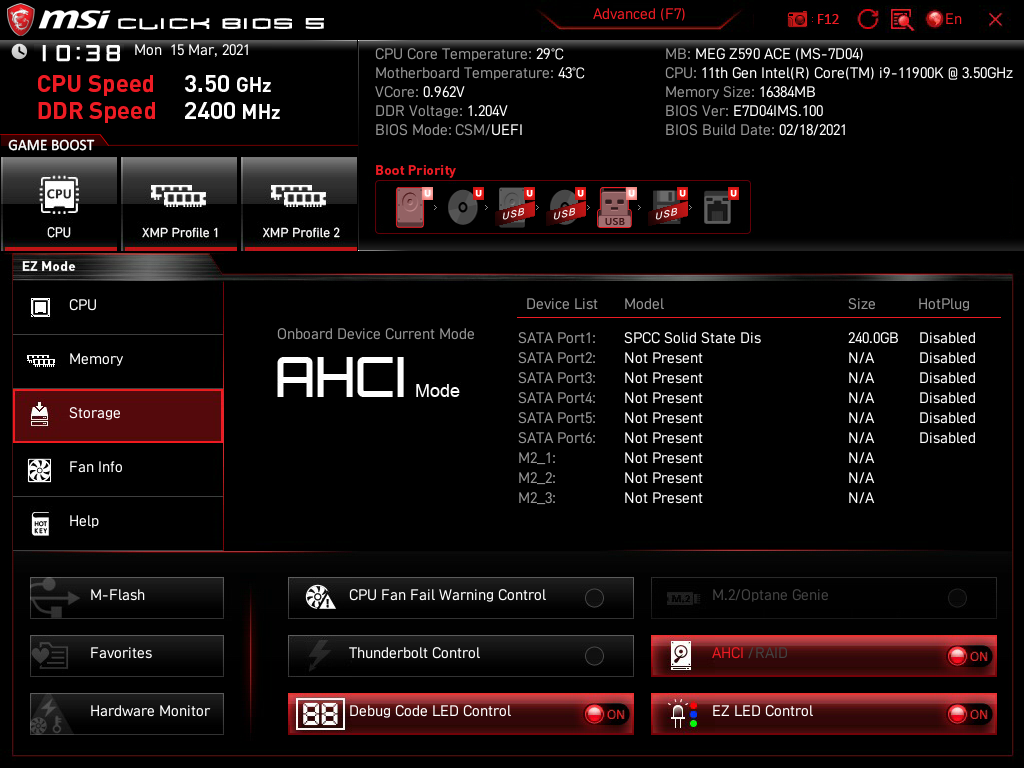Viewport: 1024px width, 768px height.
Task: Select the USB floppy boot device
Action: point(669,207)
